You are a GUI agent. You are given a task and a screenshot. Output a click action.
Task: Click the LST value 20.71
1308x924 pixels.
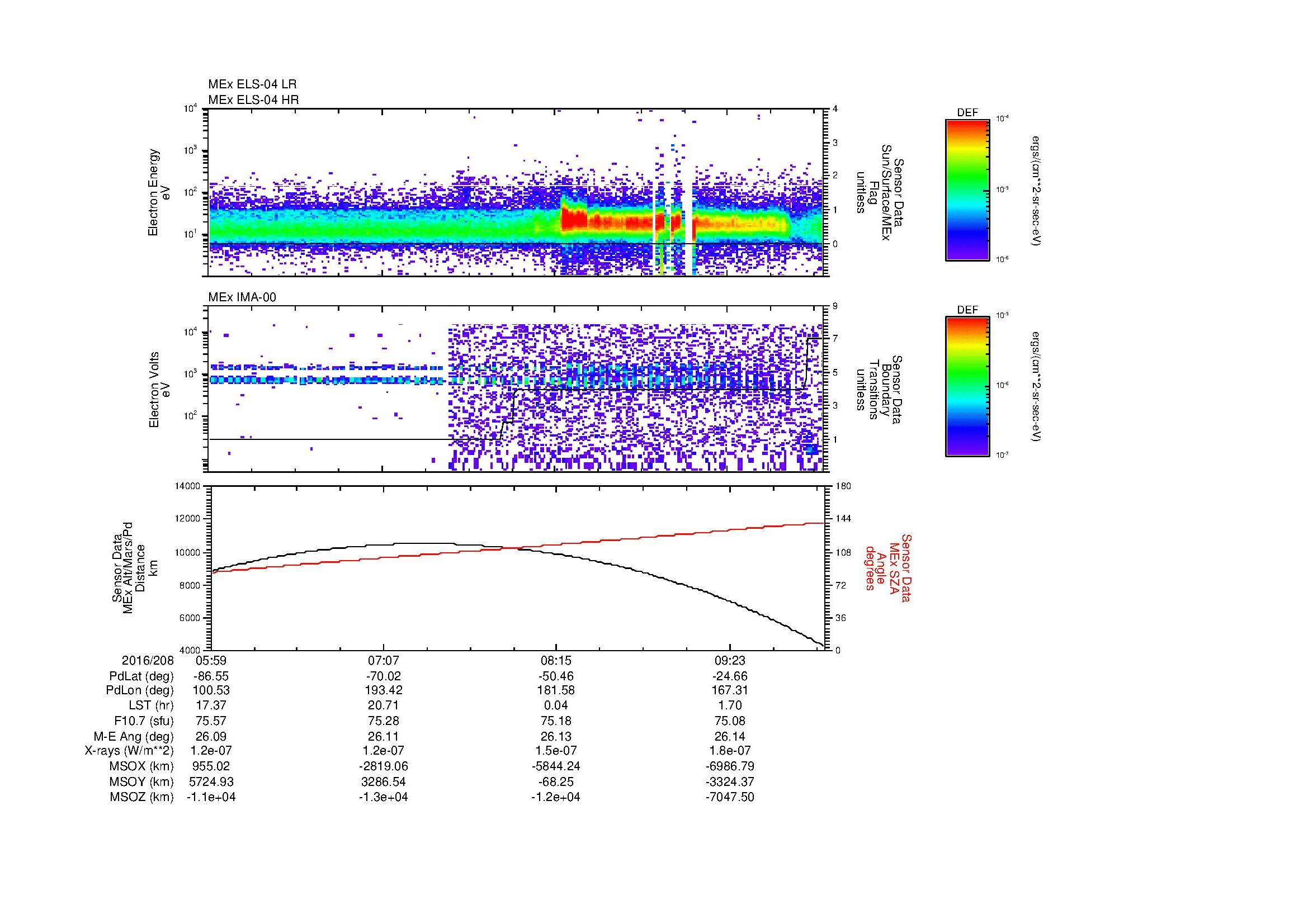[x=384, y=706]
